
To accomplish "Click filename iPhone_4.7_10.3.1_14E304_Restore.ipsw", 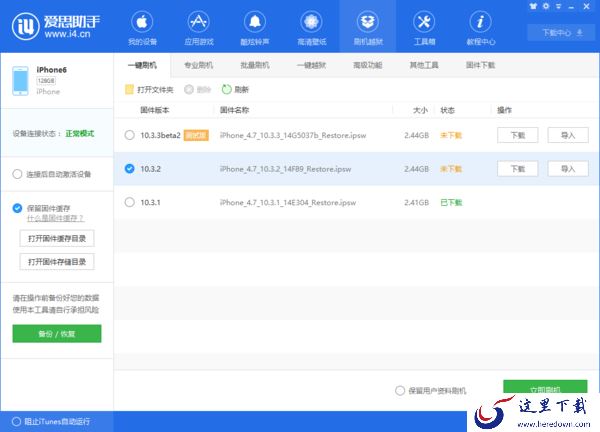I will click(288, 202).
